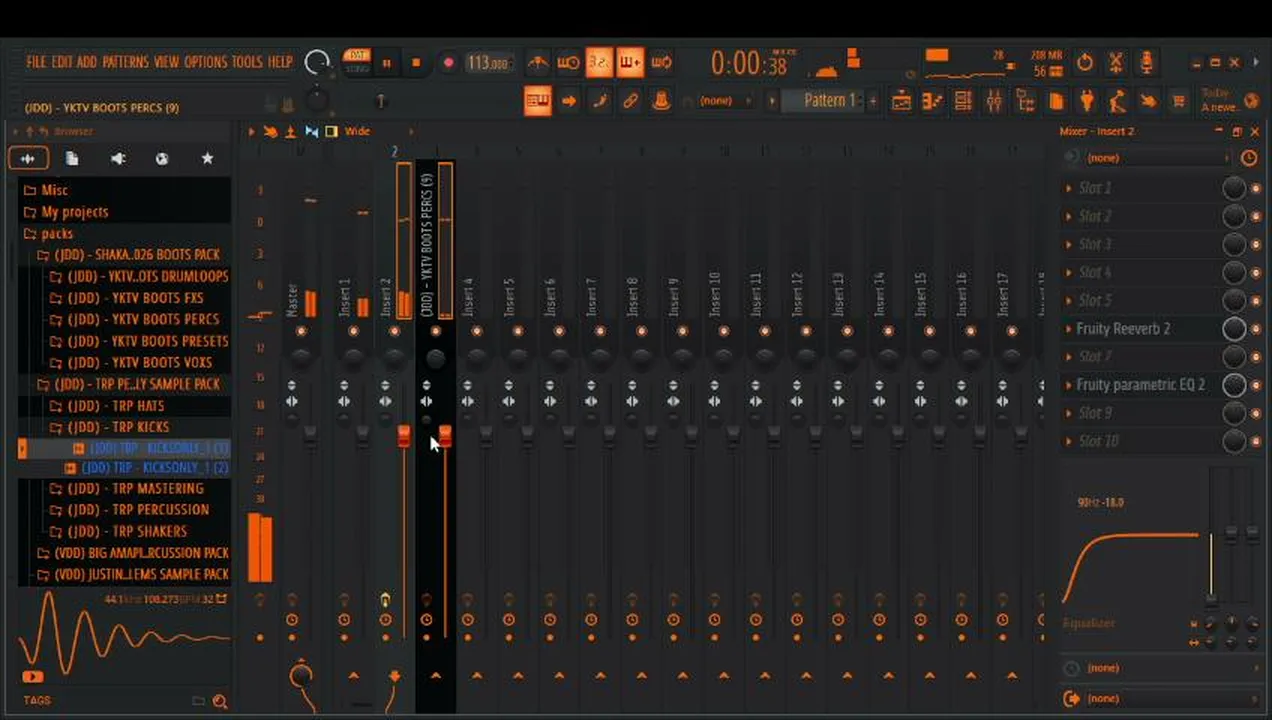Collapse (JDD) - TRP KICKS folder
This screenshot has height=720, width=1272.
(x=108, y=427)
